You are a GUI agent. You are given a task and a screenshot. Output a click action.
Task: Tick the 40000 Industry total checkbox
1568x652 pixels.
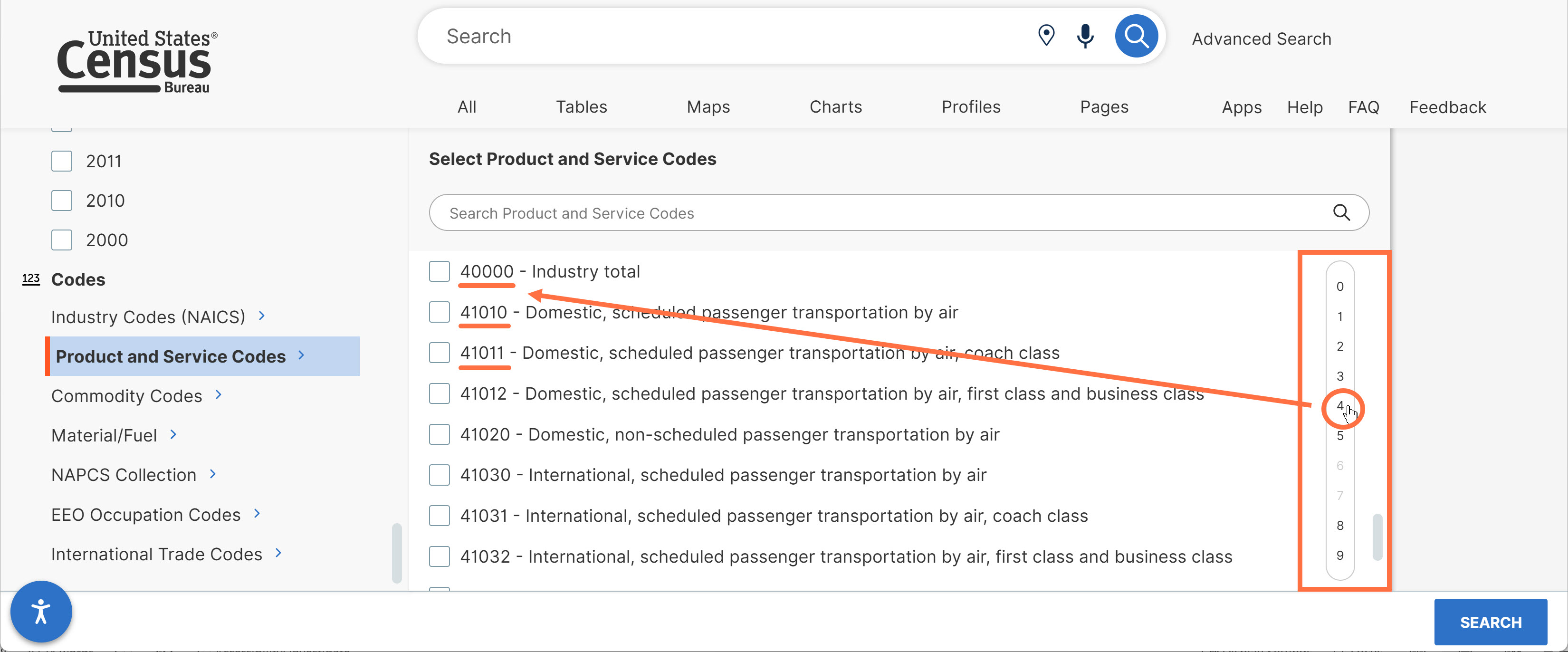pos(439,271)
